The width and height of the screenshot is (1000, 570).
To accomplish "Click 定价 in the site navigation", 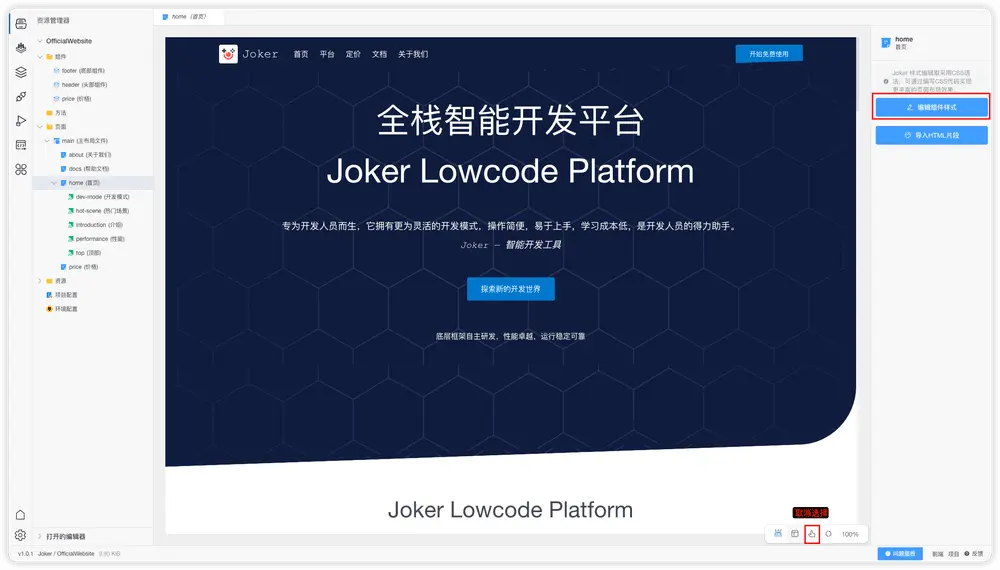I will [353, 54].
